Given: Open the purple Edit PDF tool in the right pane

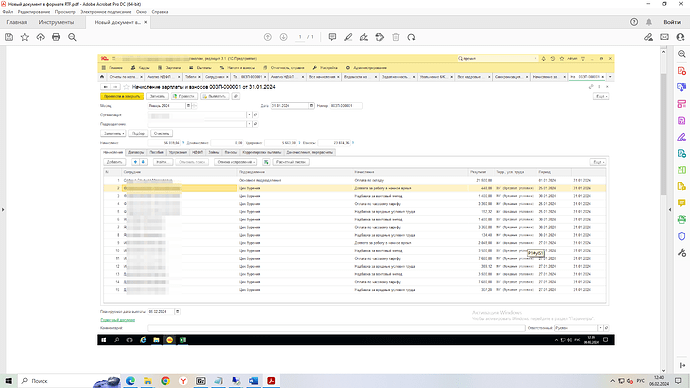Looking at the screenshot, I should pos(682,121).
